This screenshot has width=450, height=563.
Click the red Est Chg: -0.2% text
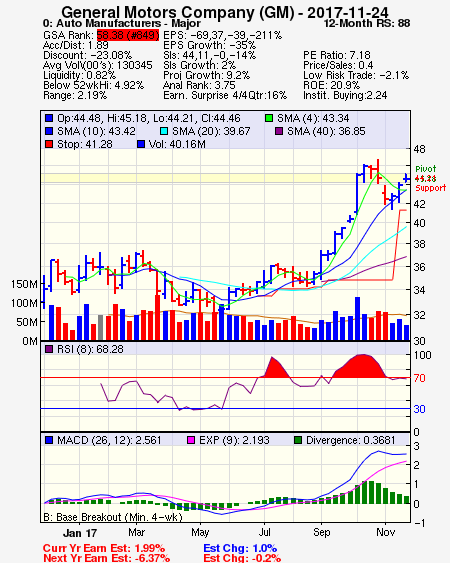242,558
